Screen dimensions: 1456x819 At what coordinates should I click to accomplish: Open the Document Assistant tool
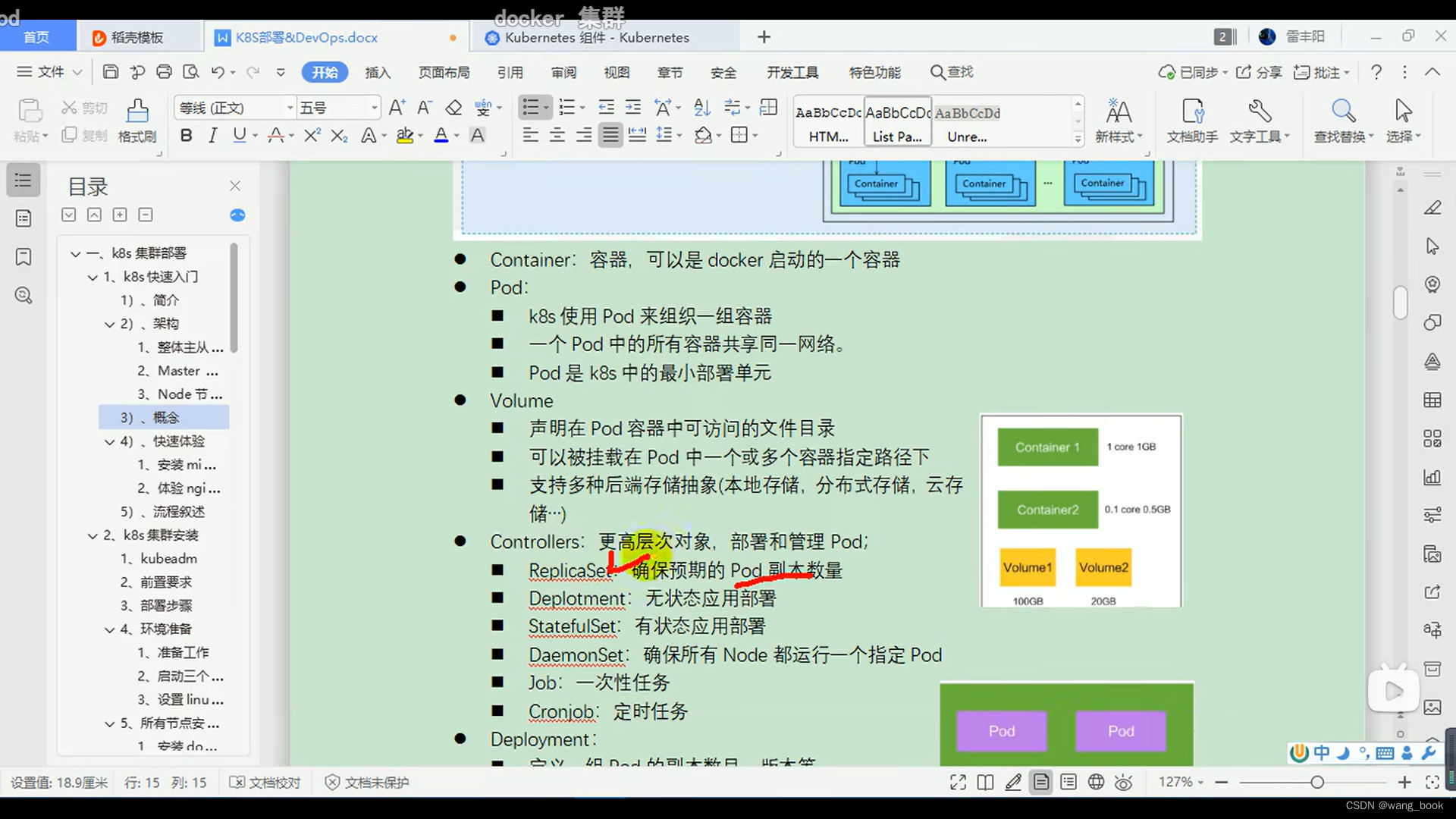click(x=1192, y=121)
